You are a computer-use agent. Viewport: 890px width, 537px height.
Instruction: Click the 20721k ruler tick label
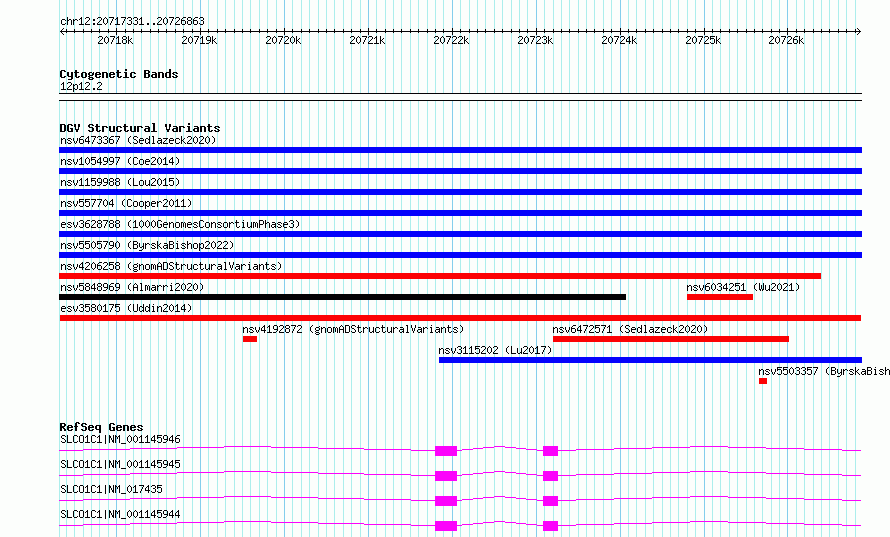tap(367, 41)
